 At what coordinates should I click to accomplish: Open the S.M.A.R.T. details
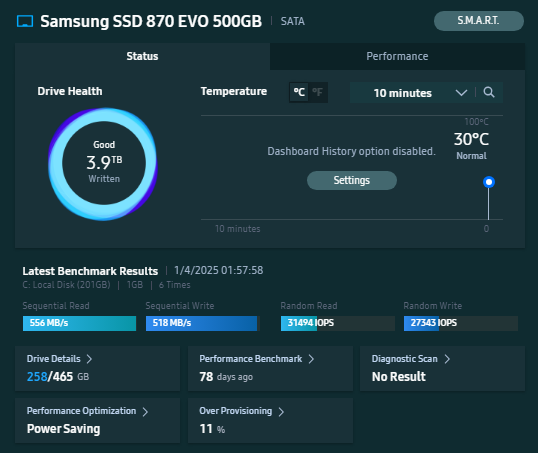click(479, 21)
